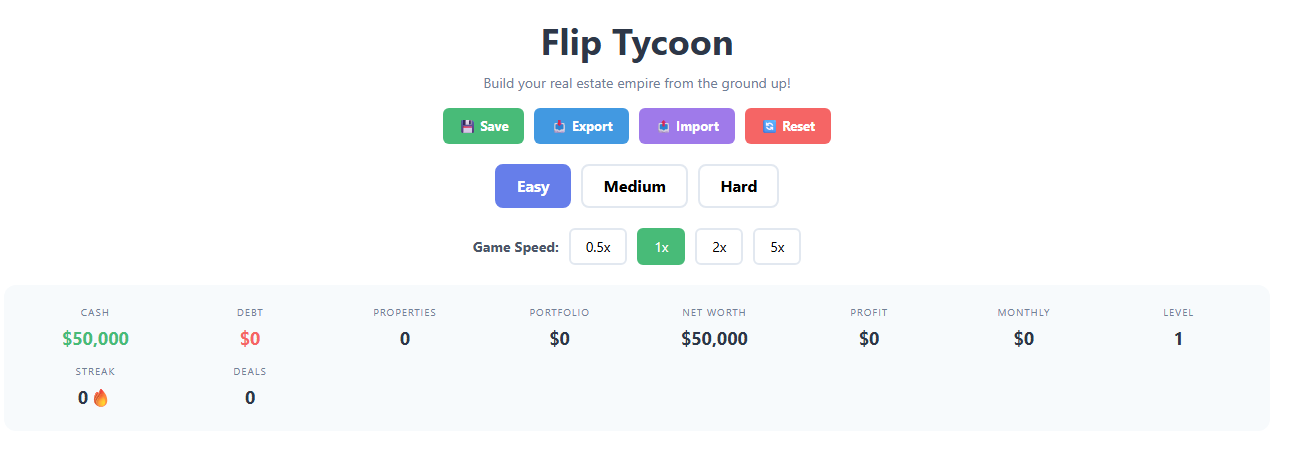Set game speed to 0.5x
1292x450 pixels.
click(x=598, y=247)
